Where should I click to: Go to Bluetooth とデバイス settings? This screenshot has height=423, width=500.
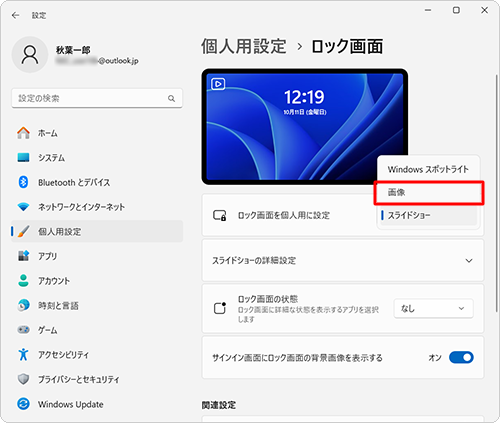coord(97,182)
